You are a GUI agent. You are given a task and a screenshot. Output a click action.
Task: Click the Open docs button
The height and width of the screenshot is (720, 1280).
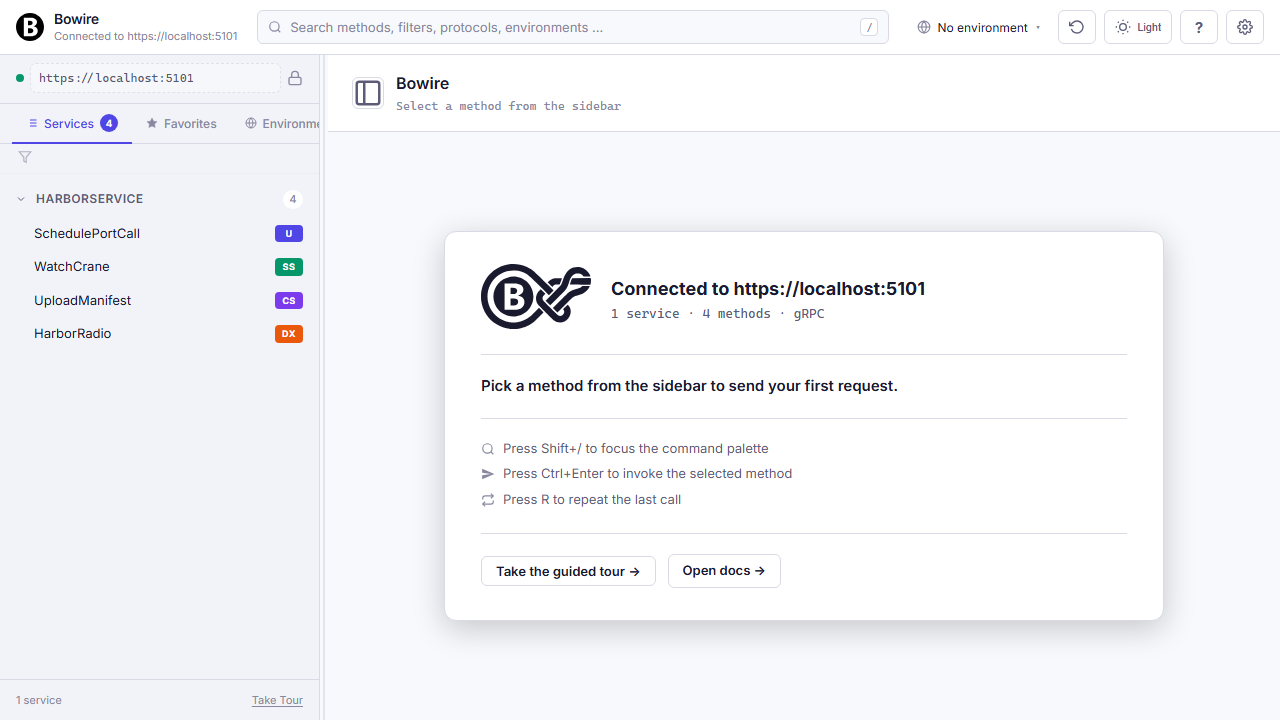pos(724,571)
